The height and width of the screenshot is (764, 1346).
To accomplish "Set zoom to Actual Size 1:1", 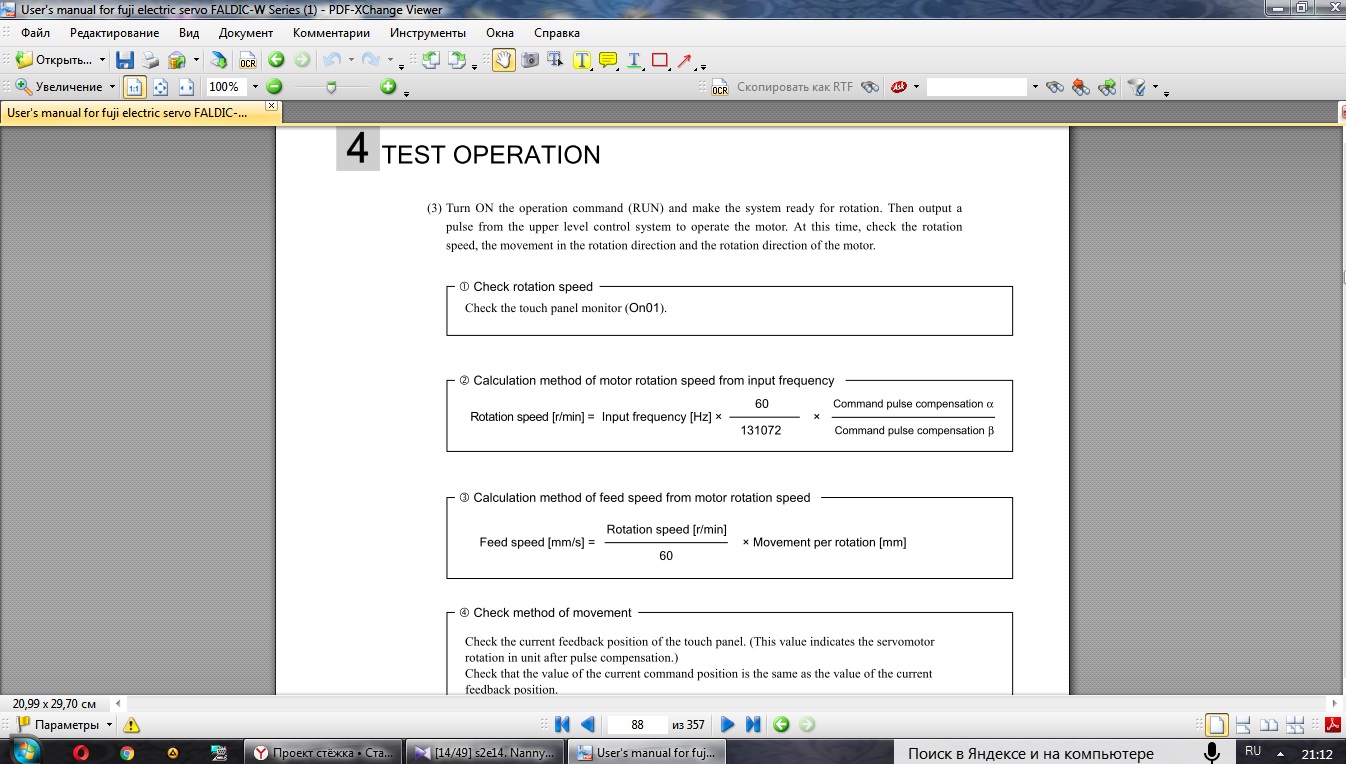I will [134, 87].
